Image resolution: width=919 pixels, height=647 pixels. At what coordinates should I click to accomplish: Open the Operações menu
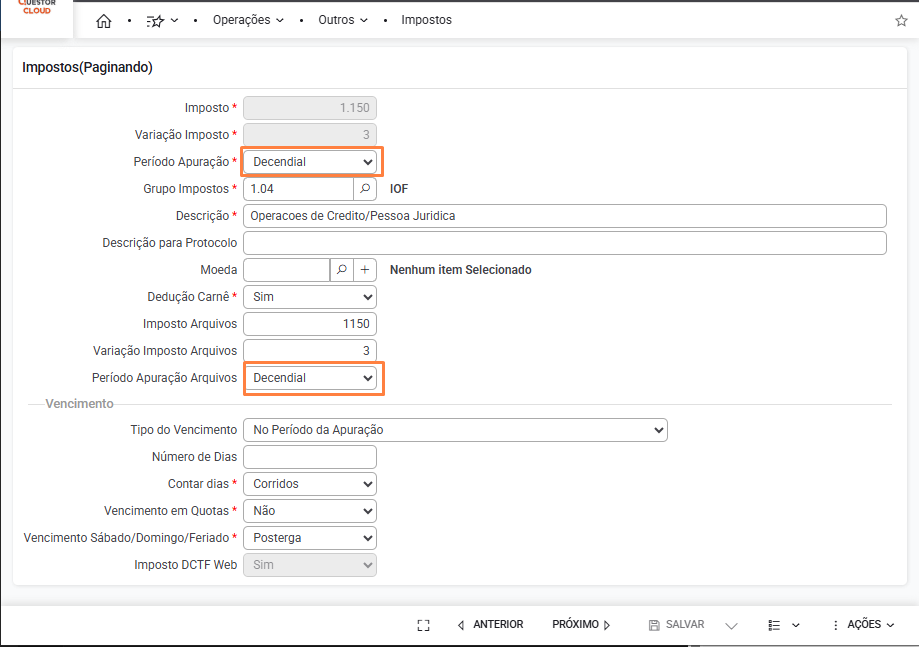coord(248,20)
